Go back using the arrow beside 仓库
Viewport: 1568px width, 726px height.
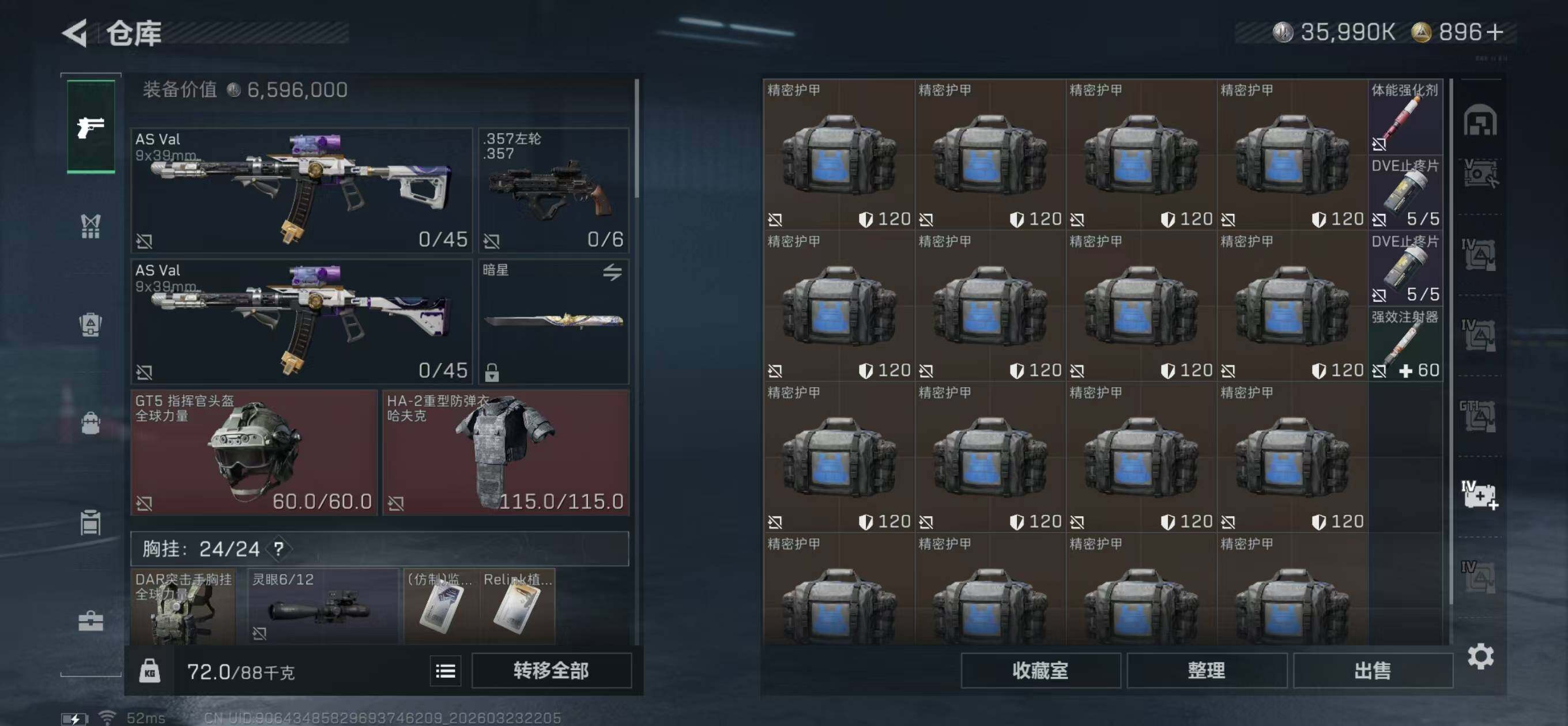tap(76, 33)
